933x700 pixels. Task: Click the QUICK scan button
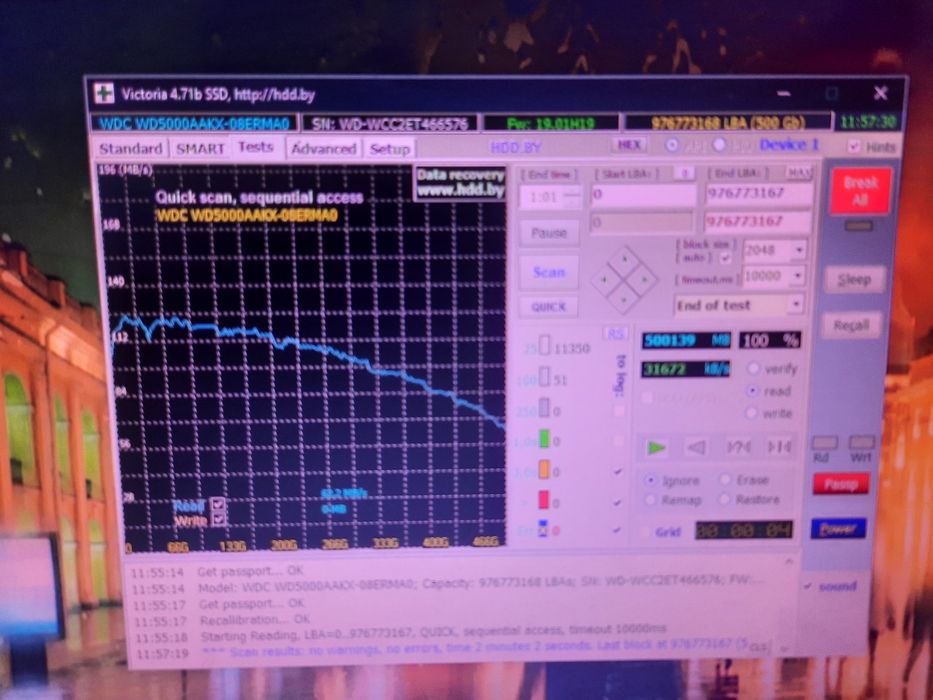coord(549,307)
